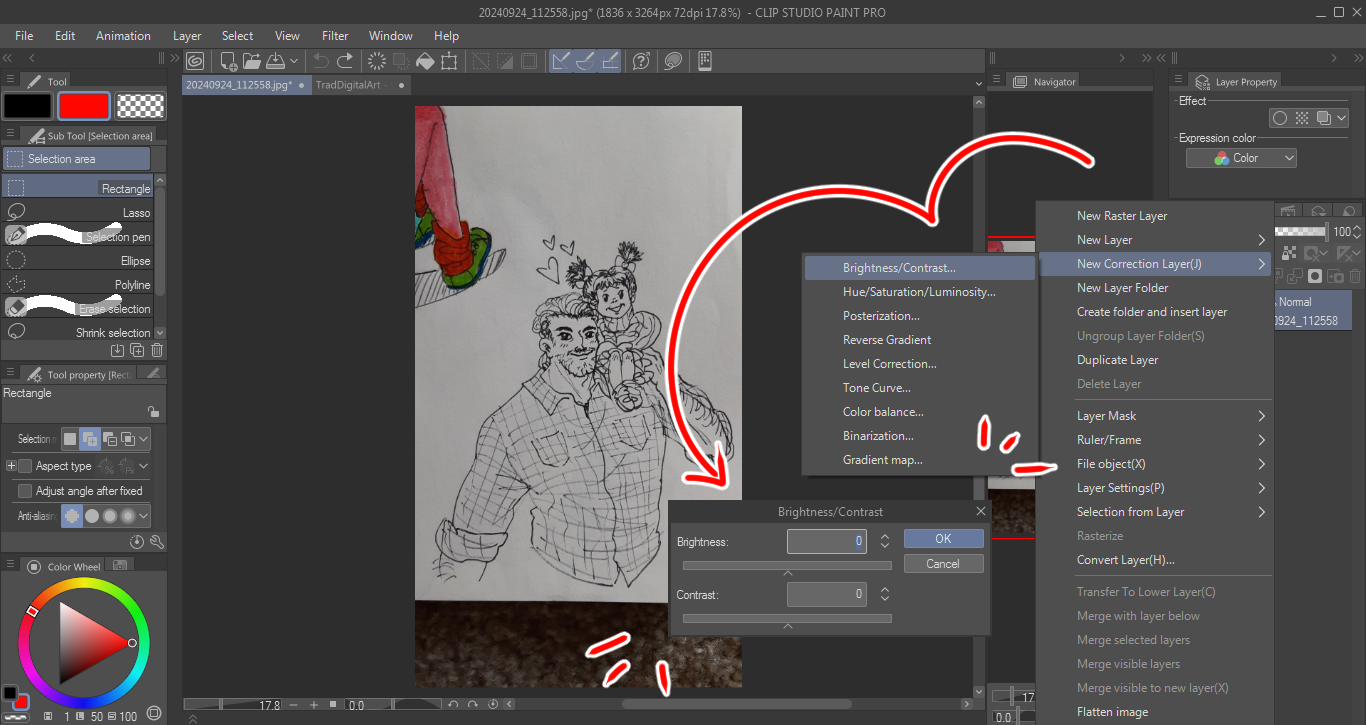Expand the Save icon dropdown arrow
This screenshot has width=1366, height=725.
tap(294, 61)
